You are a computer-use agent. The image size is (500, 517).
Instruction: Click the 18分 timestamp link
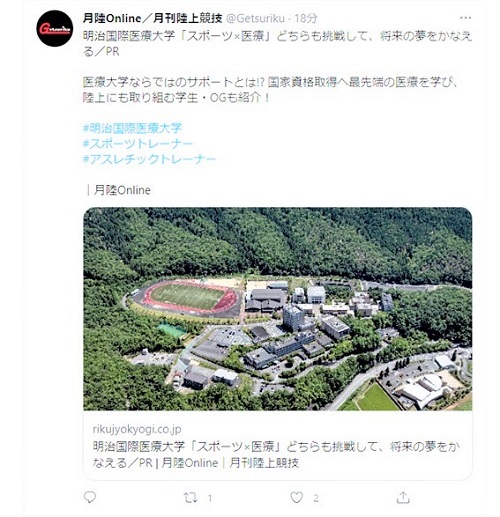pyautogui.click(x=306, y=18)
